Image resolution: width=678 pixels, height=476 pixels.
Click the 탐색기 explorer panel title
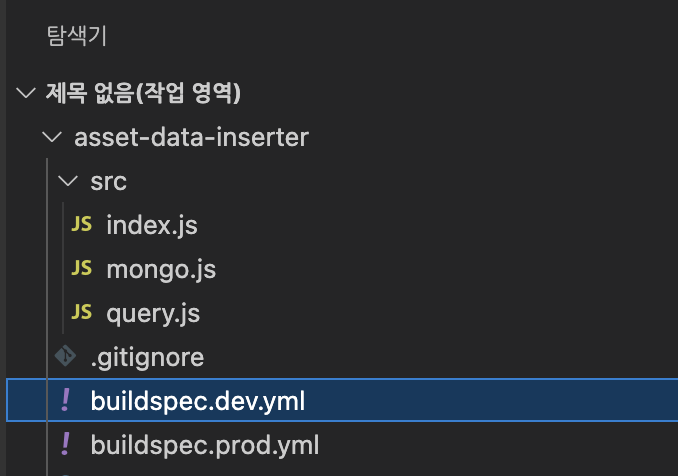76,37
